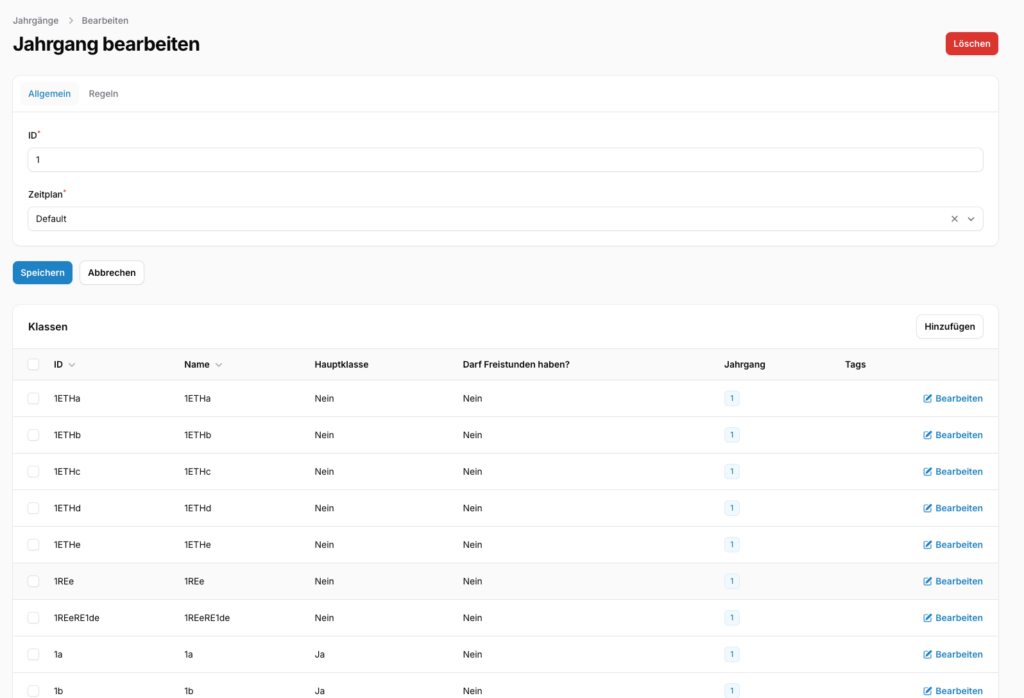Sort by the ID column arrow
Image resolution: width=1024 pixels, height=698 pixels.
72,365
